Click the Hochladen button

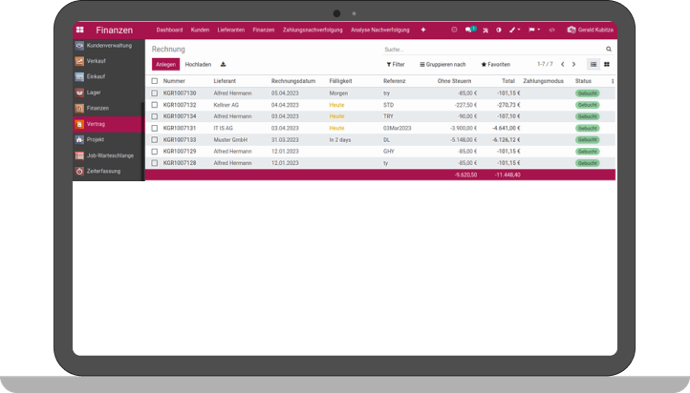click(198, 65)
